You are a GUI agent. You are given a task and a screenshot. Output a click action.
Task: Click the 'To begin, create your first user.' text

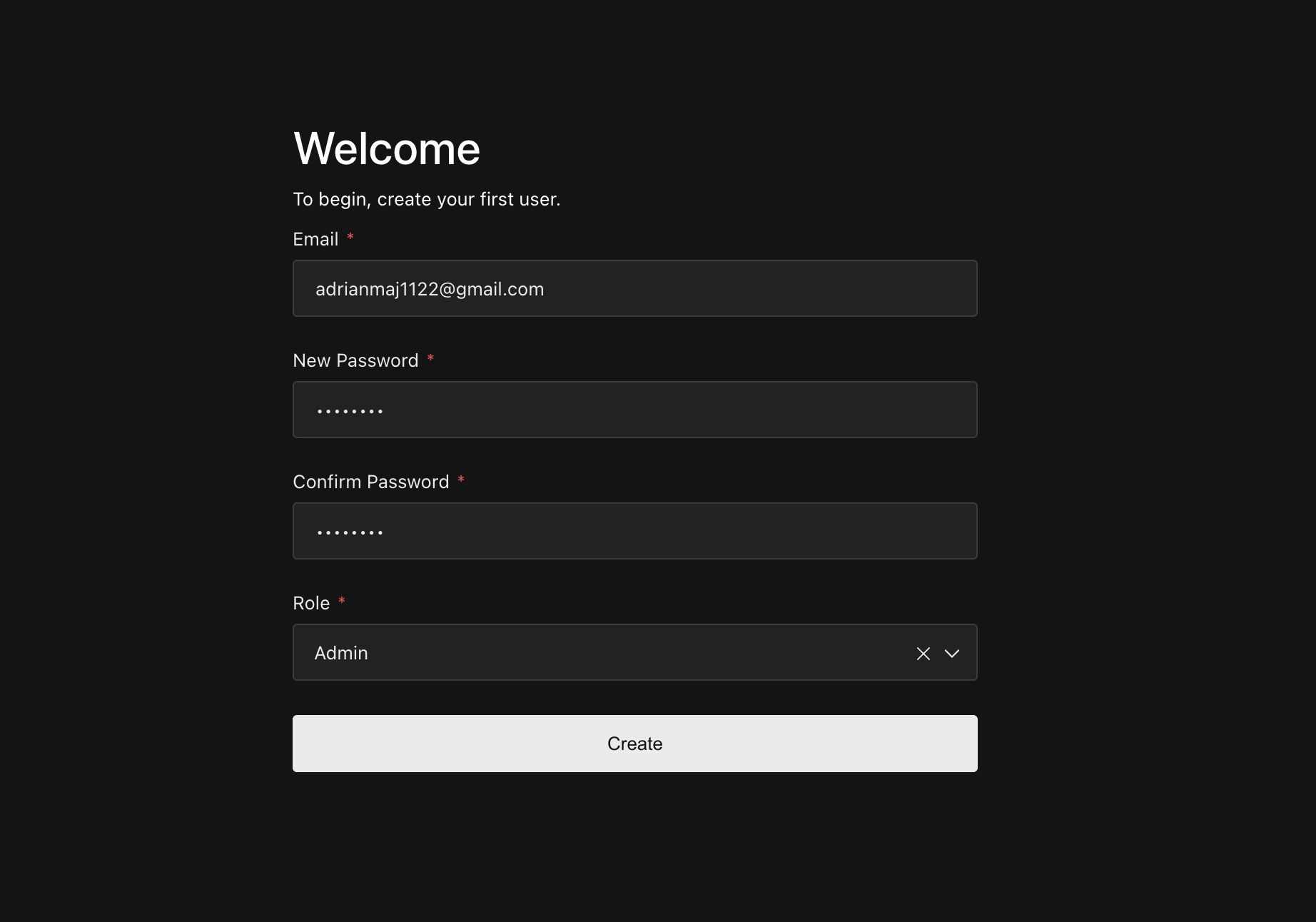pyautogui.click(x=427, y=199)
